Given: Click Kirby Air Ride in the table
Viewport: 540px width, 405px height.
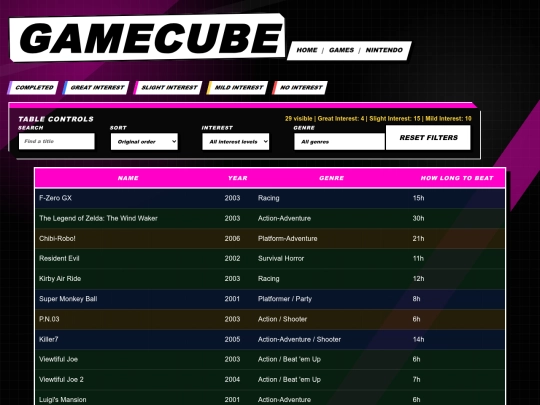Looking at the screenshot, I should [60, 279].
